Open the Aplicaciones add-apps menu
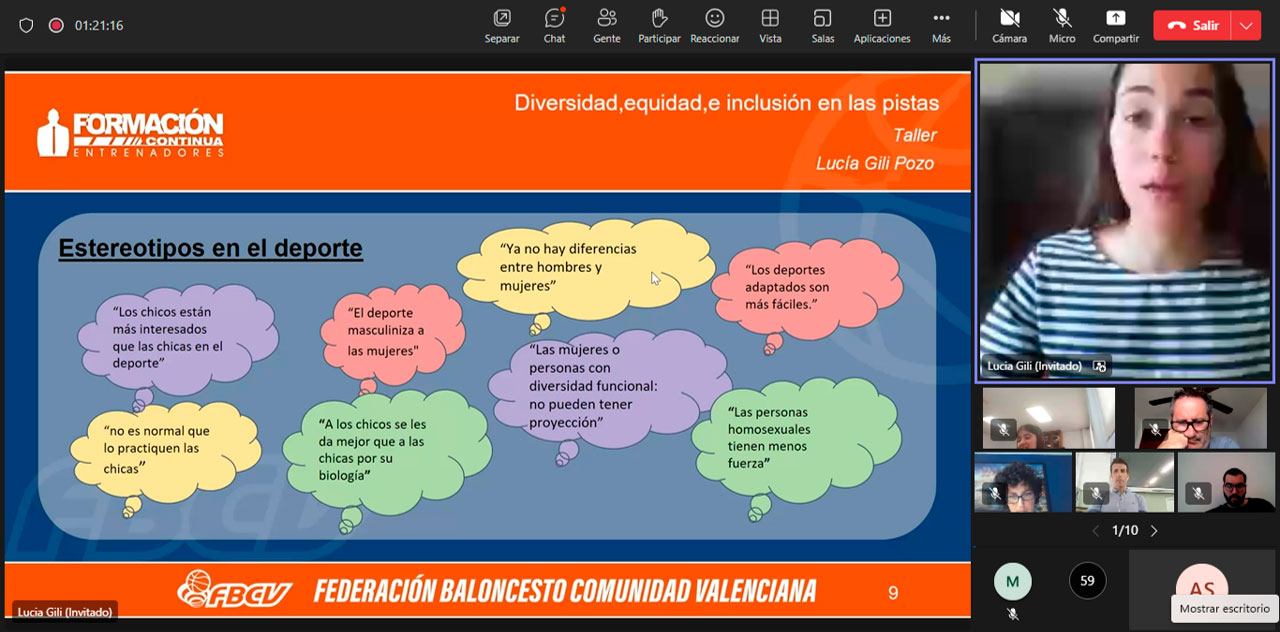This screenshot has width=1280, height=632. (x=882, y=26)
